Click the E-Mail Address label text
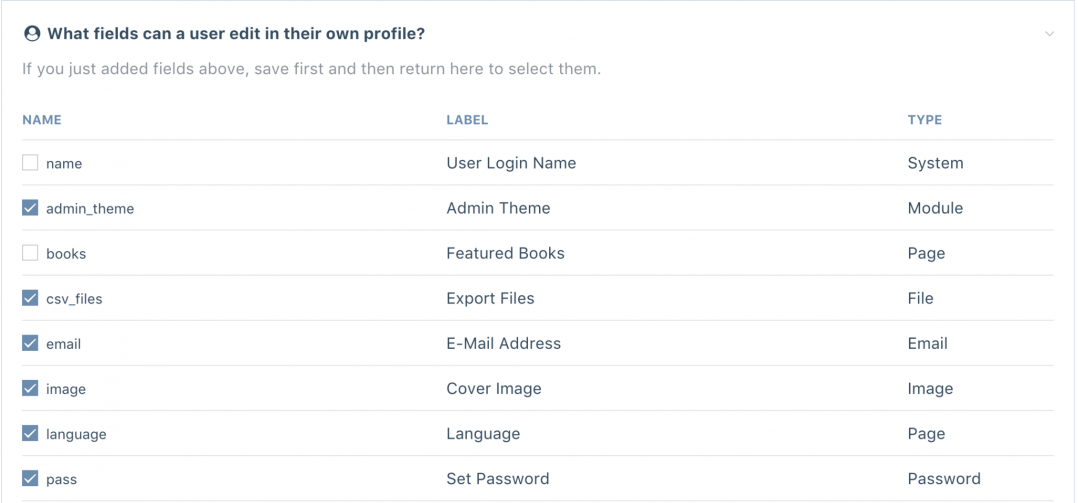The height and width of the screenshot is (503, 1078). point(504,343)
